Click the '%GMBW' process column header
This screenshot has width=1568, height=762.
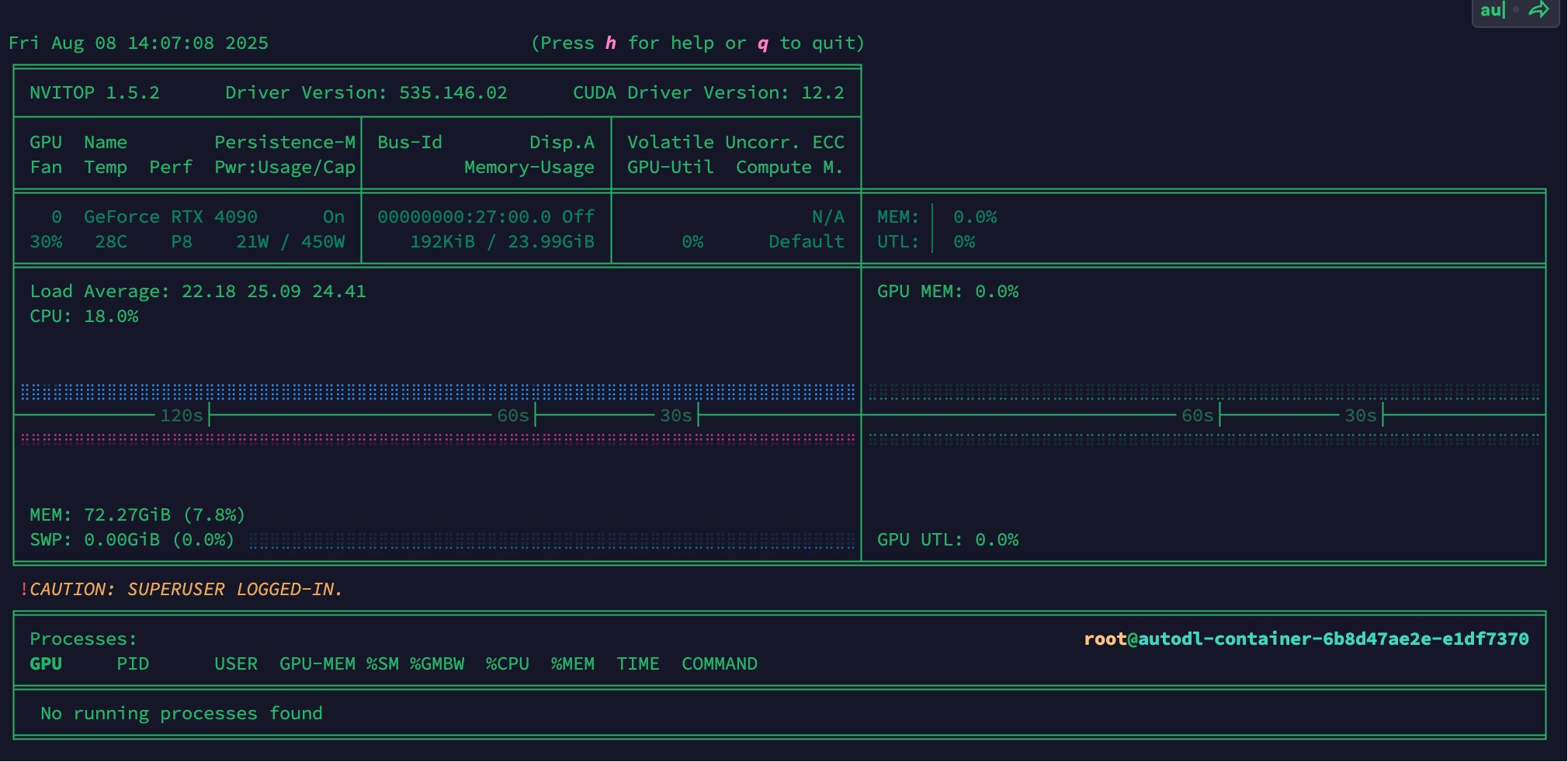click(437, 664)
